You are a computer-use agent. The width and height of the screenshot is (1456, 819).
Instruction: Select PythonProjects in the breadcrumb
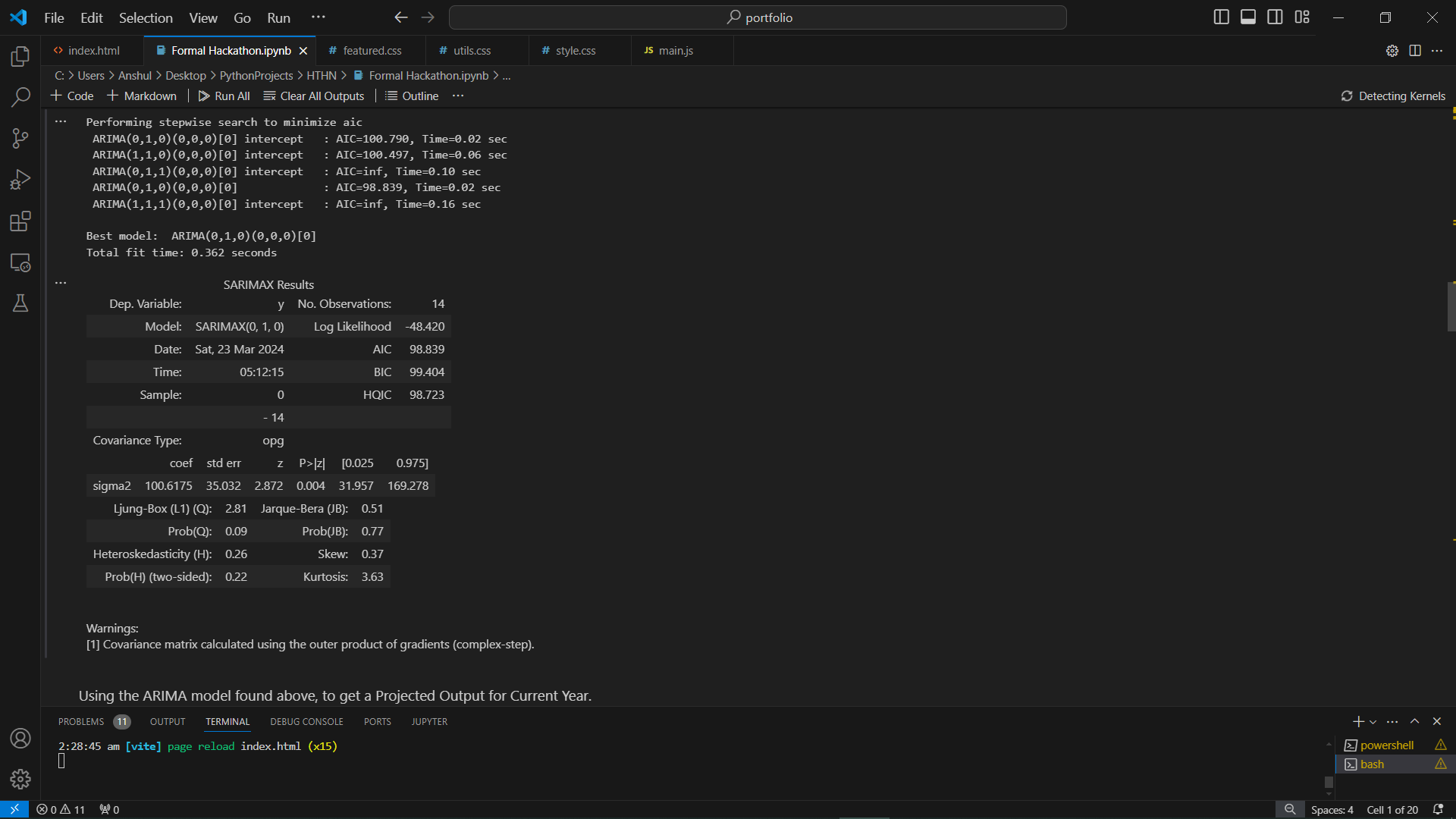(x=256, y=76)
